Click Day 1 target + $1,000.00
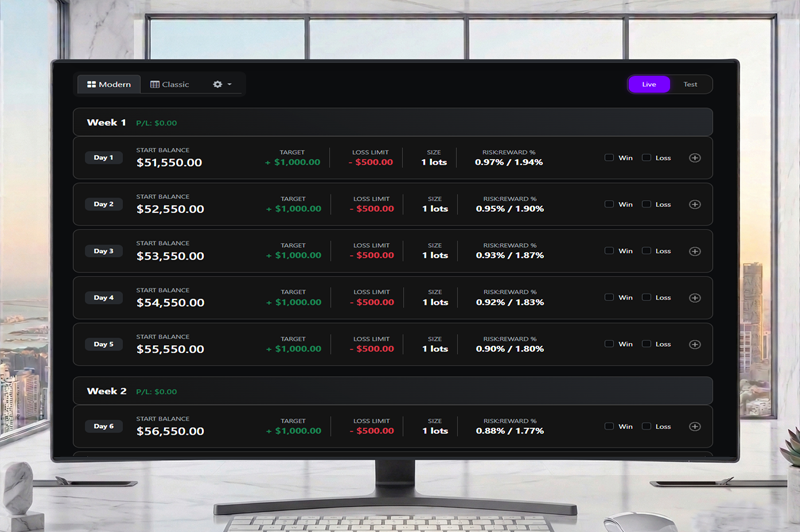This screenshot has width=800, height=532. tap(293, 162)
